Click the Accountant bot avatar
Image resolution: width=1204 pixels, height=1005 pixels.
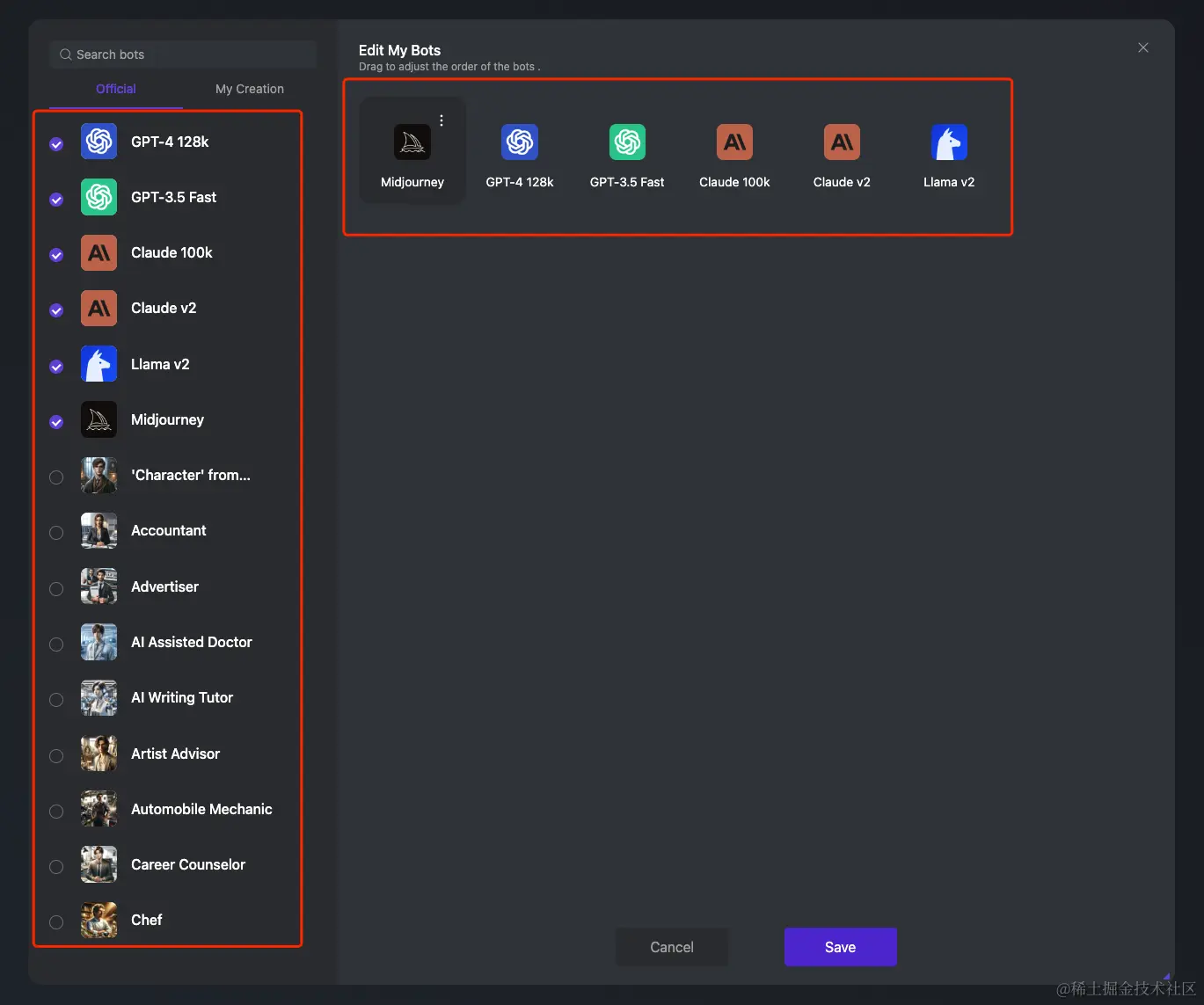coord(99,530)
